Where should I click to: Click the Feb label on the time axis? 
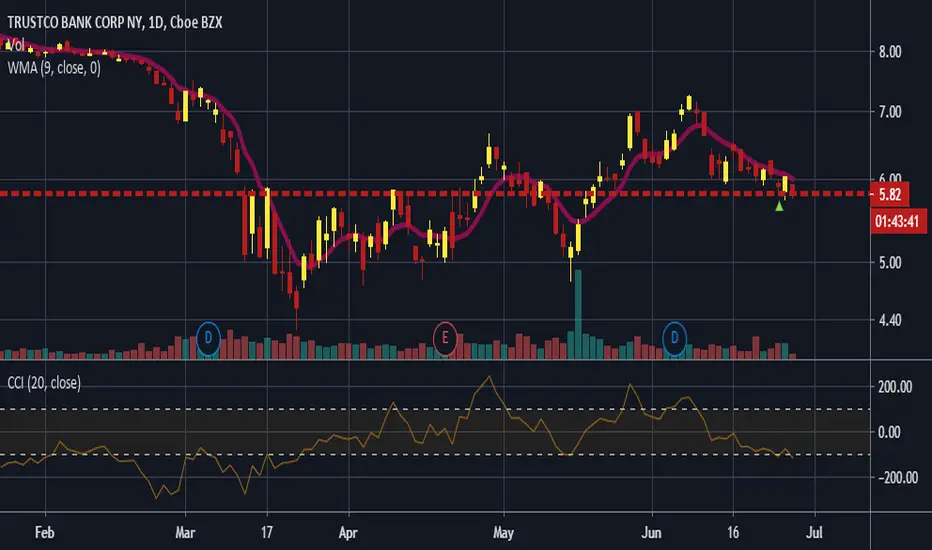pos(45,532)
